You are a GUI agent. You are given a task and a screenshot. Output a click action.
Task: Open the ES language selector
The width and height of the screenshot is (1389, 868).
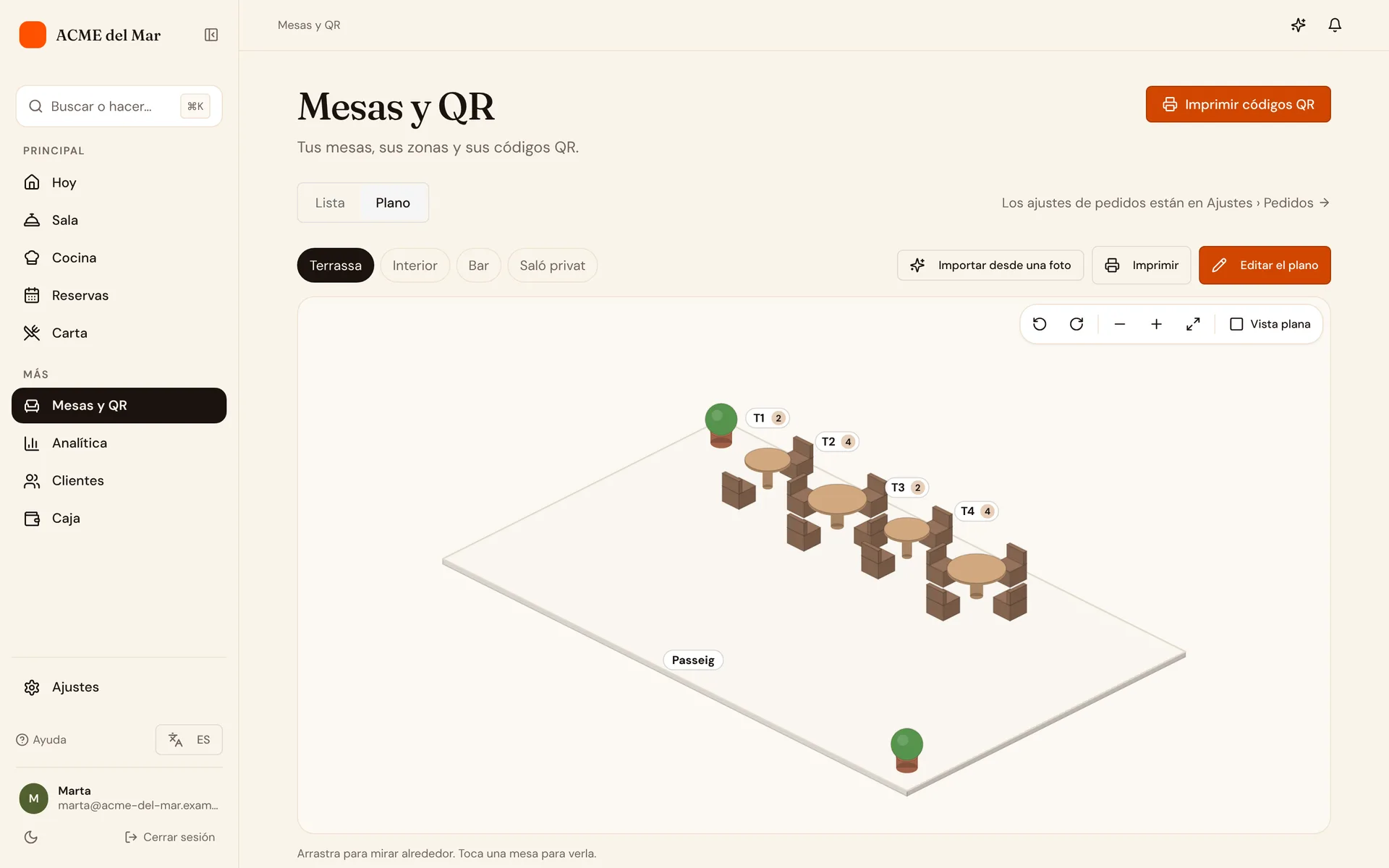[189, 739]
